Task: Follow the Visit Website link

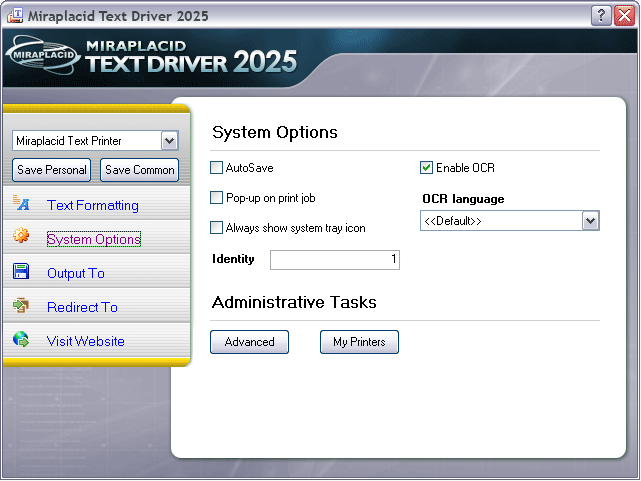Action: pos(86,341)
